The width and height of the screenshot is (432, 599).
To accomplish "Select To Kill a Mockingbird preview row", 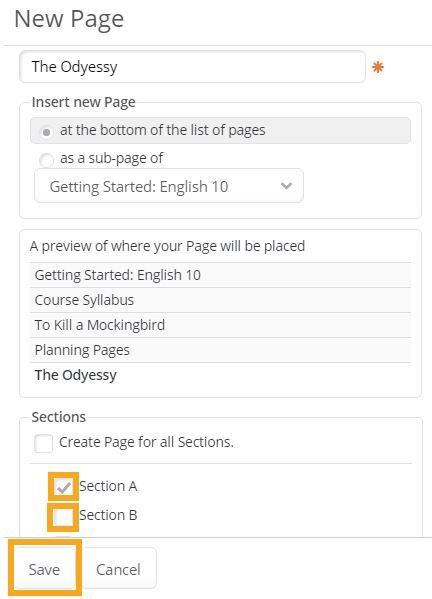I will pos(220,325).
